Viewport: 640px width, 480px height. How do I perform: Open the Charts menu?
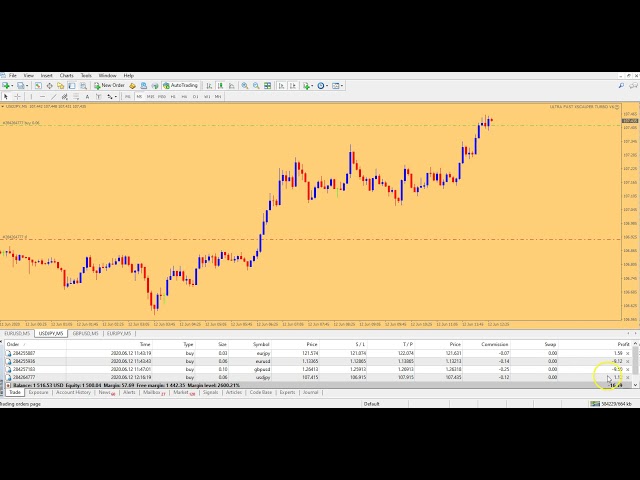(66, 75)
